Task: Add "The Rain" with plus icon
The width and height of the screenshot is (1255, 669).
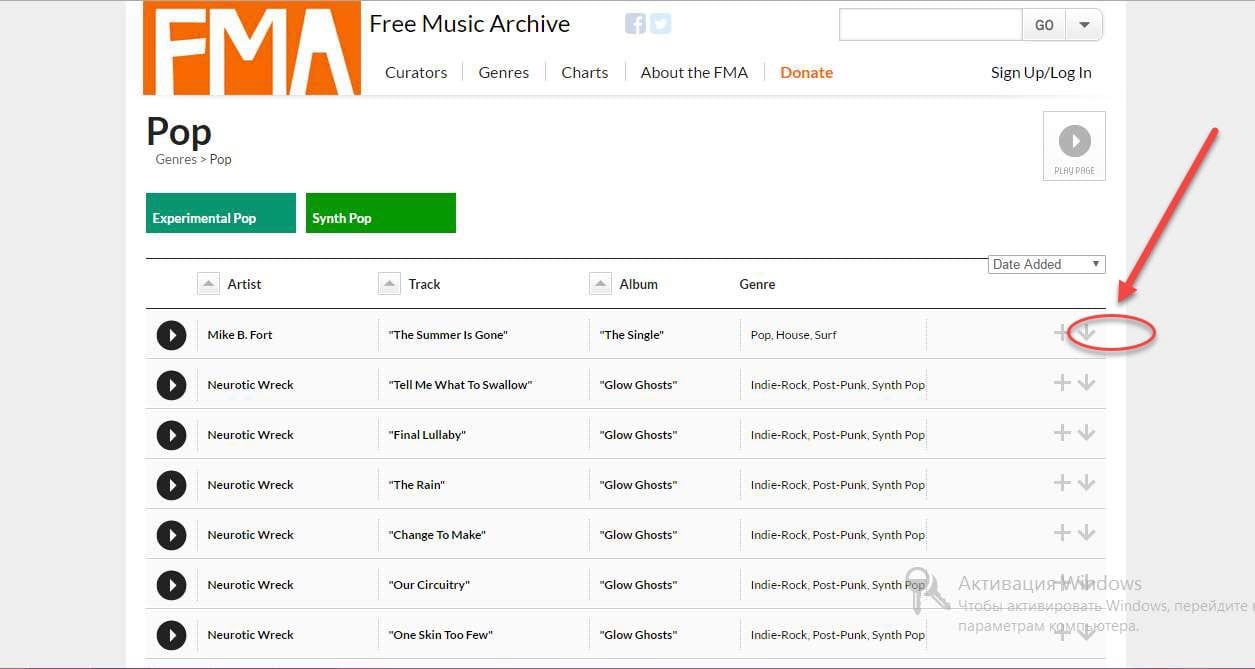Action: [x=1062, y=483]
